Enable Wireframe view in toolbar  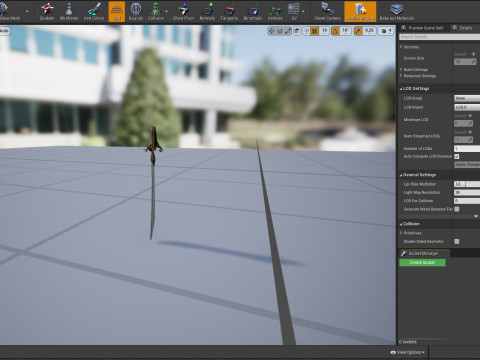(69, 12)
